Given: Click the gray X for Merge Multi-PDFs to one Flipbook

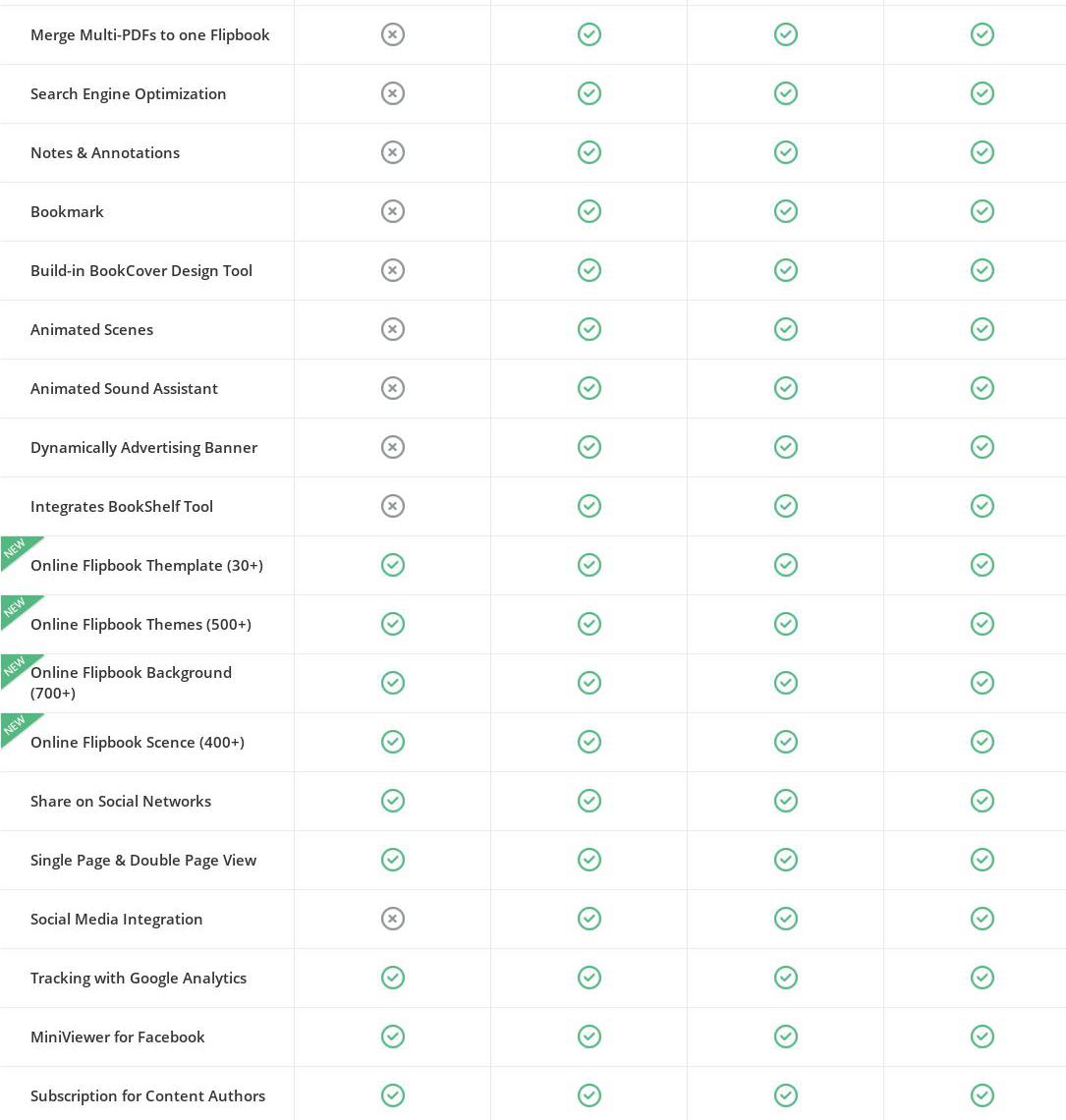Looking at the screenshot, I should [x=393, y=34].
